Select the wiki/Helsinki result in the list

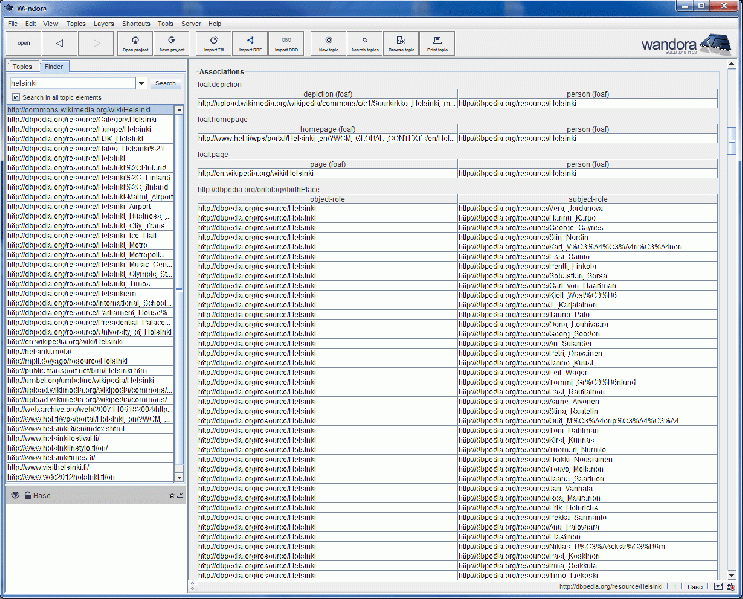(x=65, y=341)
